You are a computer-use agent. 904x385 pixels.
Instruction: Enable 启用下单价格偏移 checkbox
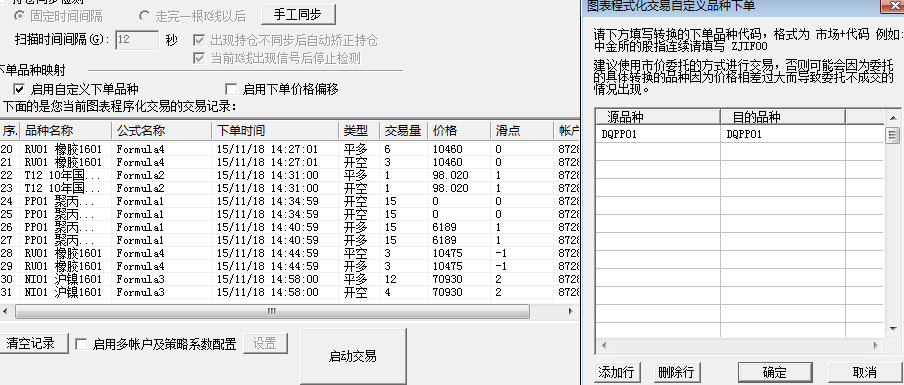coord(231,89)
